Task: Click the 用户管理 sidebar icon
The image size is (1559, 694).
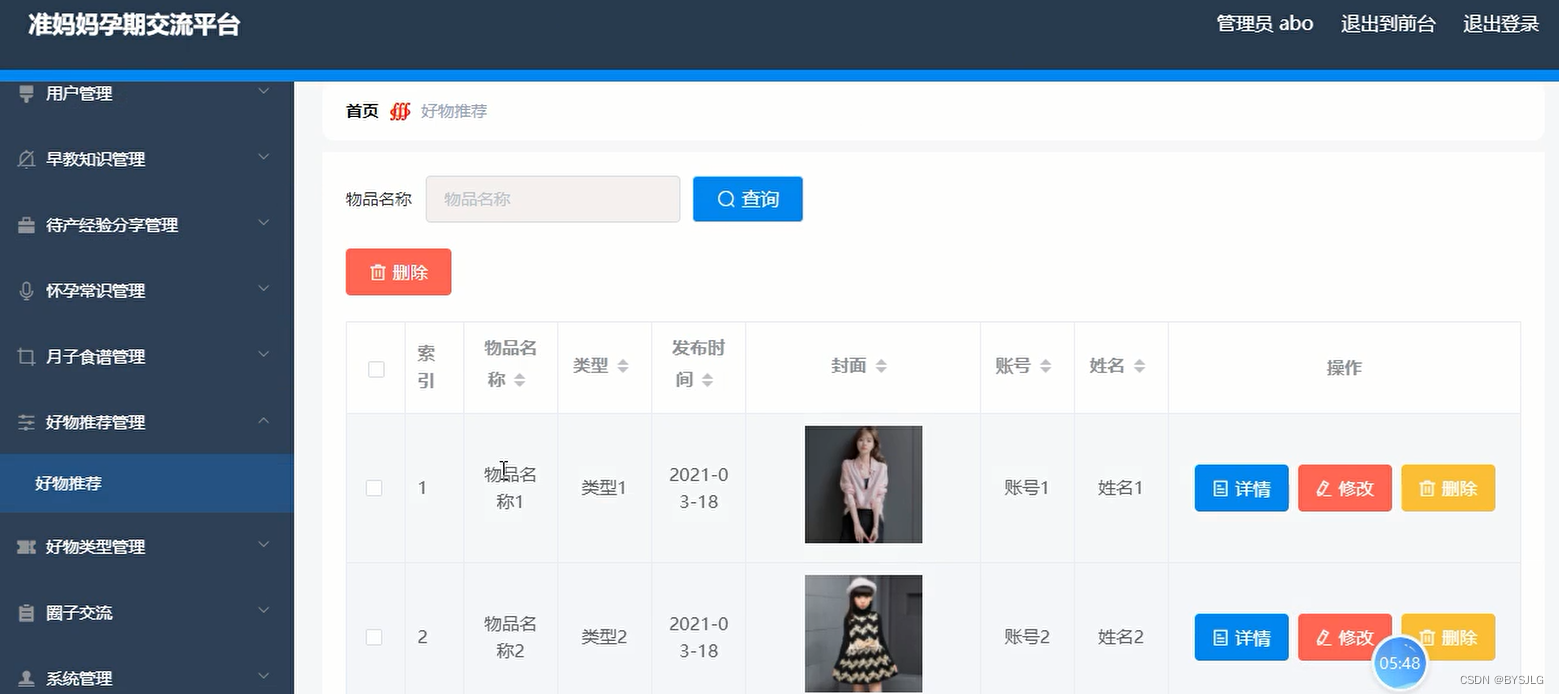Action: click(x=27, y=93)
